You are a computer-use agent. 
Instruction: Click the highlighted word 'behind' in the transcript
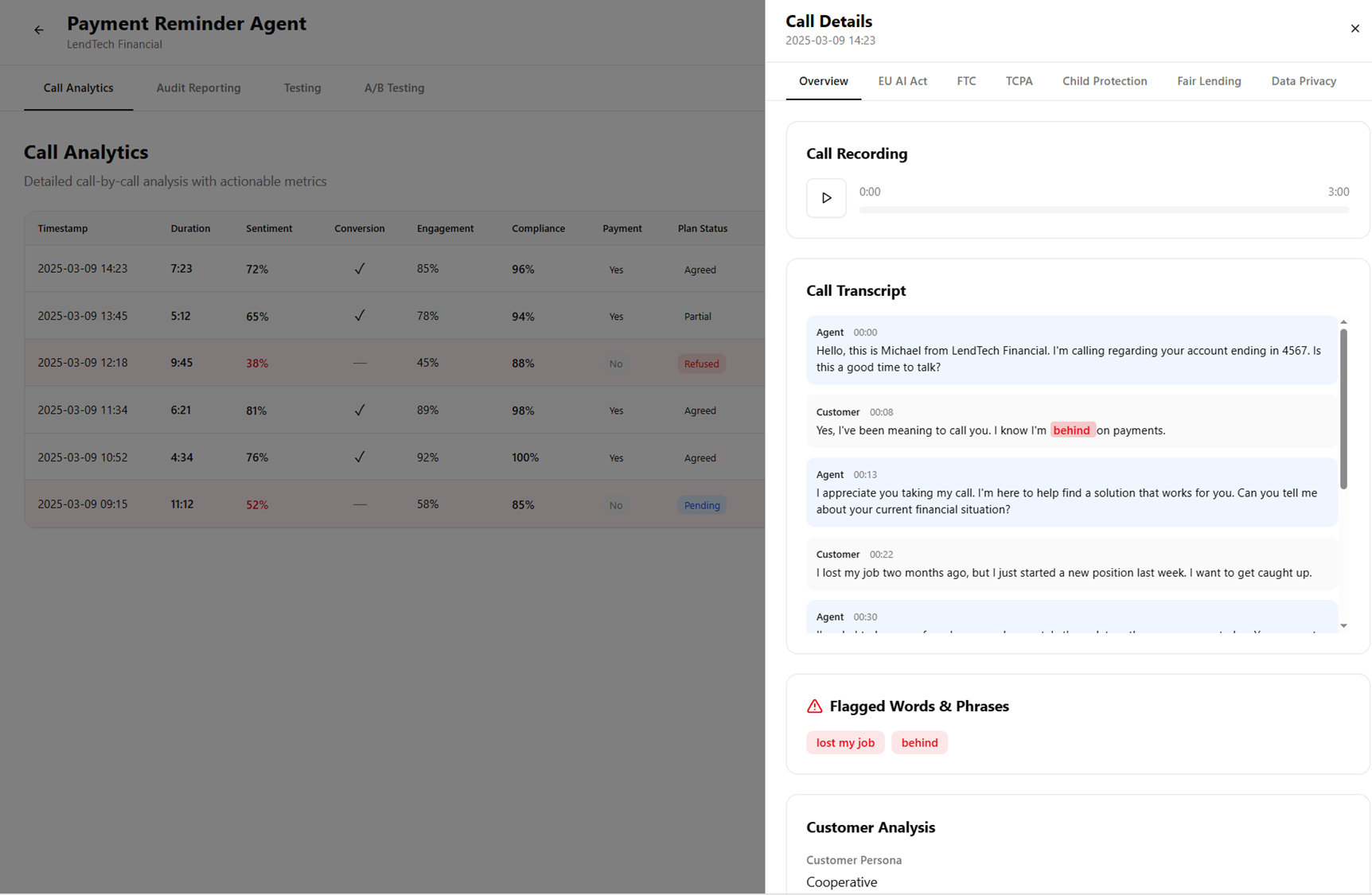coord(1072,430)
